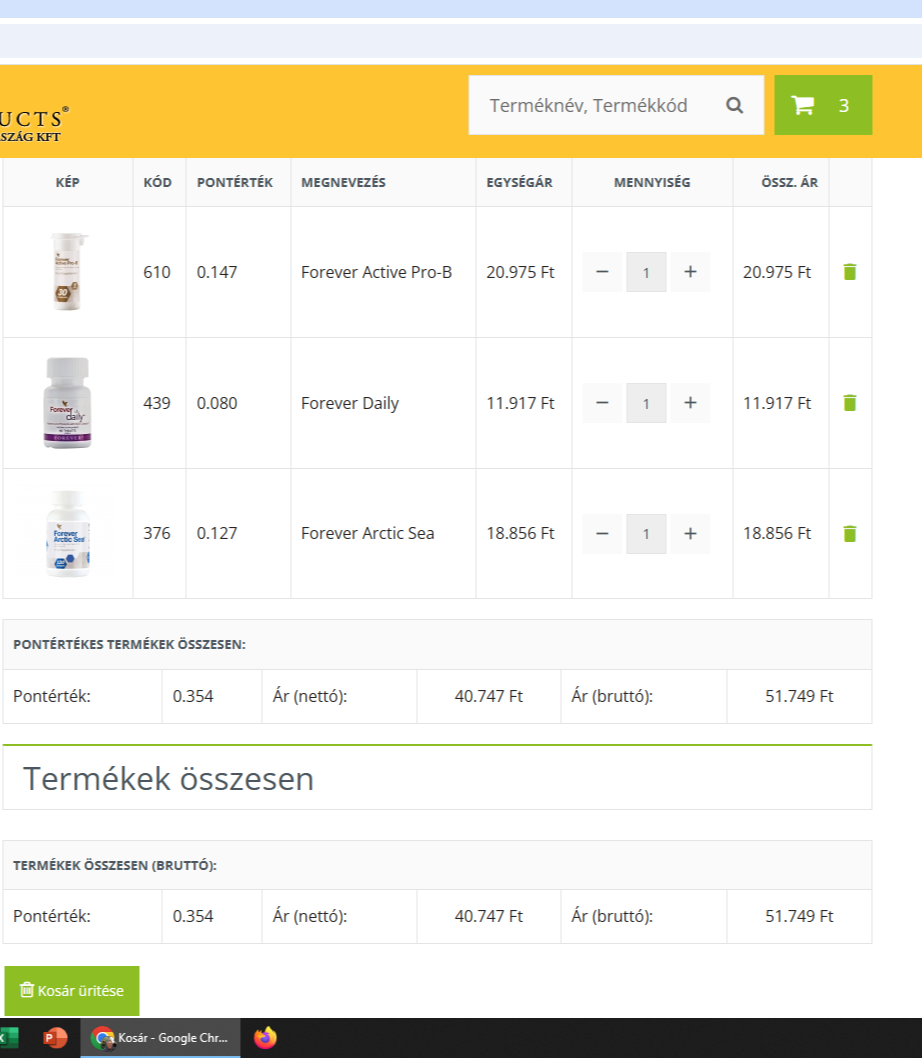The width and height of the screenshot is (922, 1058).
Task: Remove Forever Arctic Sea using trash icon
Action: (x=849, y=533)
